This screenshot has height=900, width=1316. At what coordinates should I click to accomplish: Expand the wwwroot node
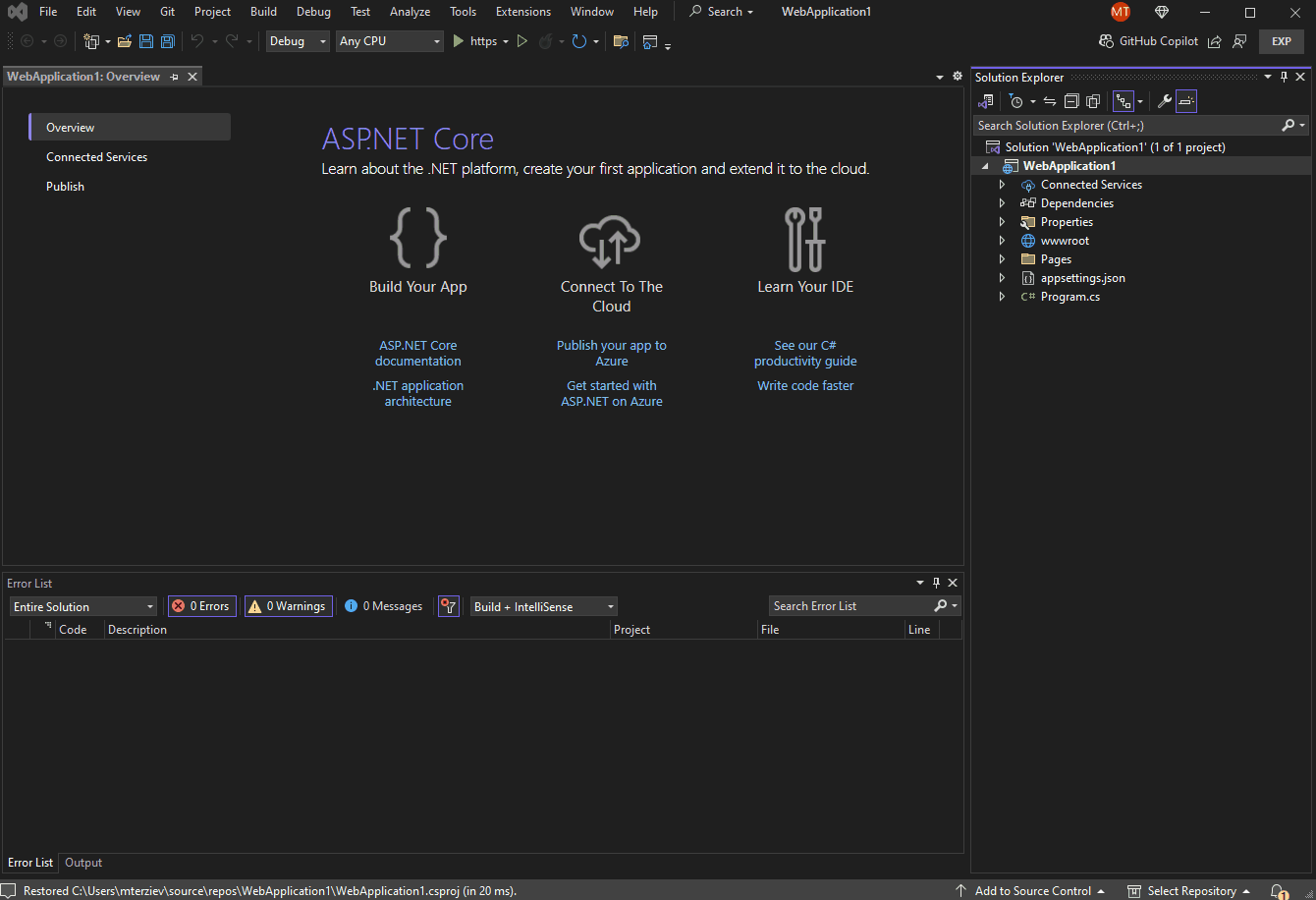pos(1002,241)
